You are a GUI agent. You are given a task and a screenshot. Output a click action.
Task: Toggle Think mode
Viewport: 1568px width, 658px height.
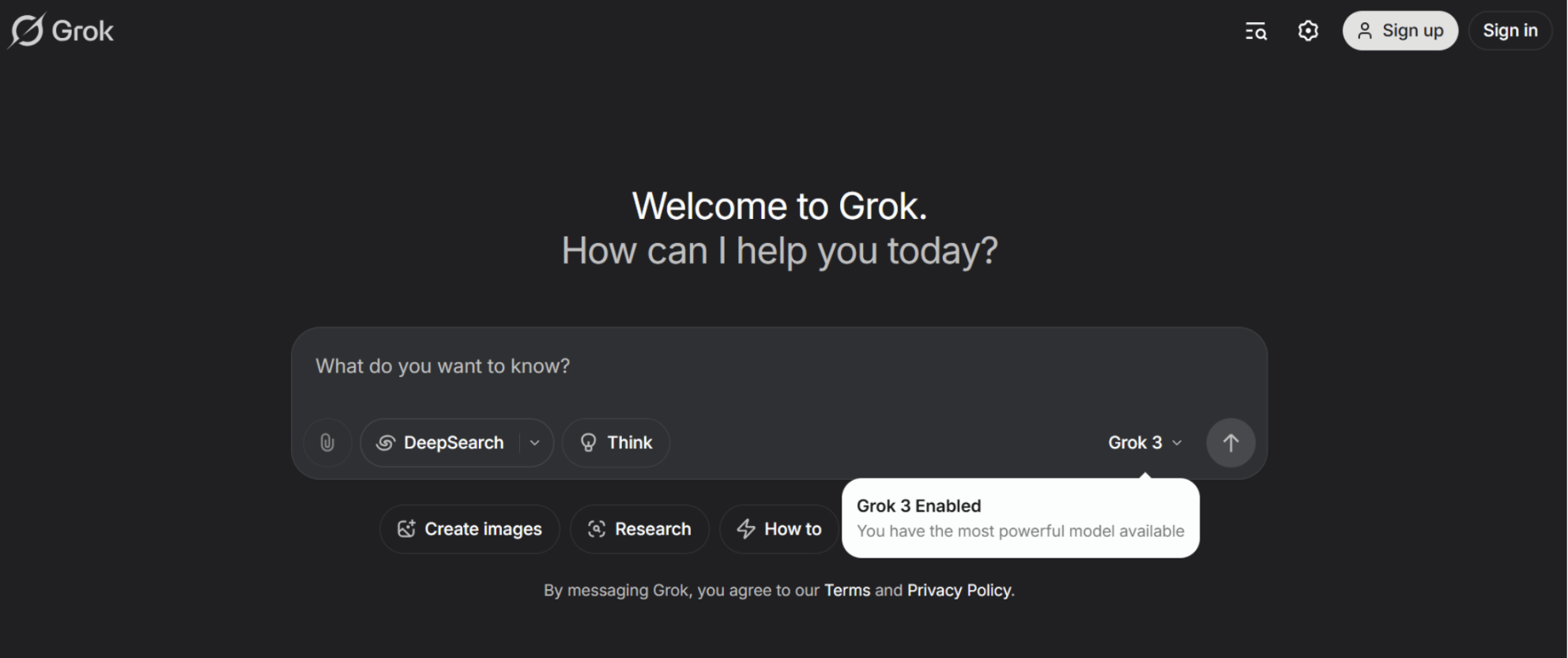click(x=616, y=443)
